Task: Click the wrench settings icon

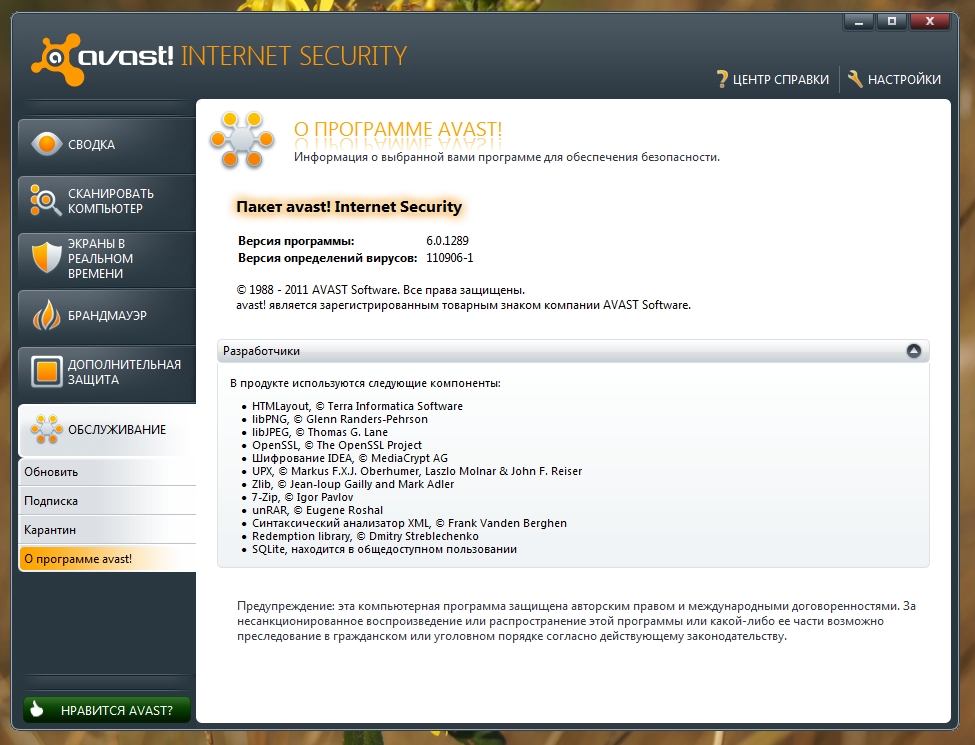Action: [x=855, y=80]
